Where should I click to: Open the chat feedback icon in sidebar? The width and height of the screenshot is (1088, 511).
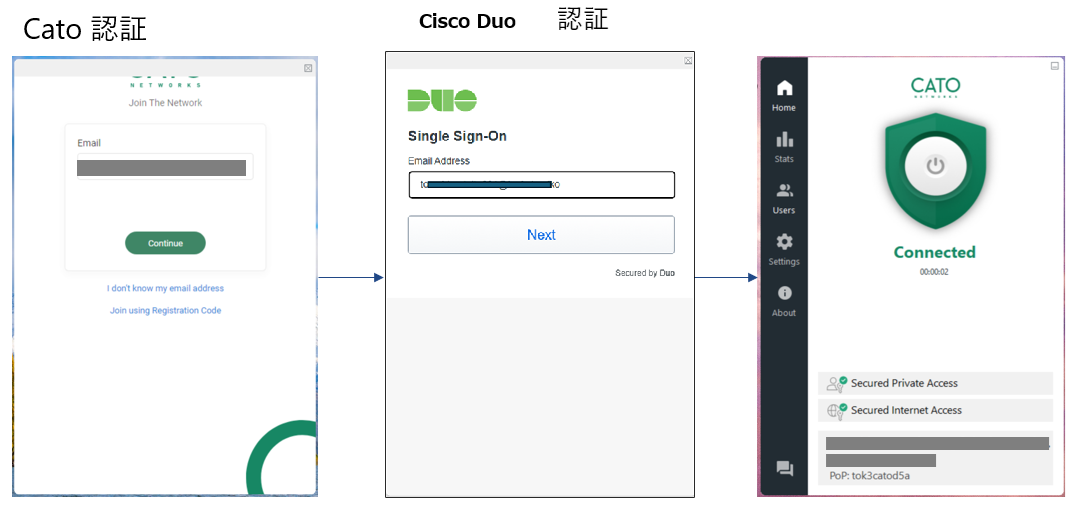click(x=784, y=469)
